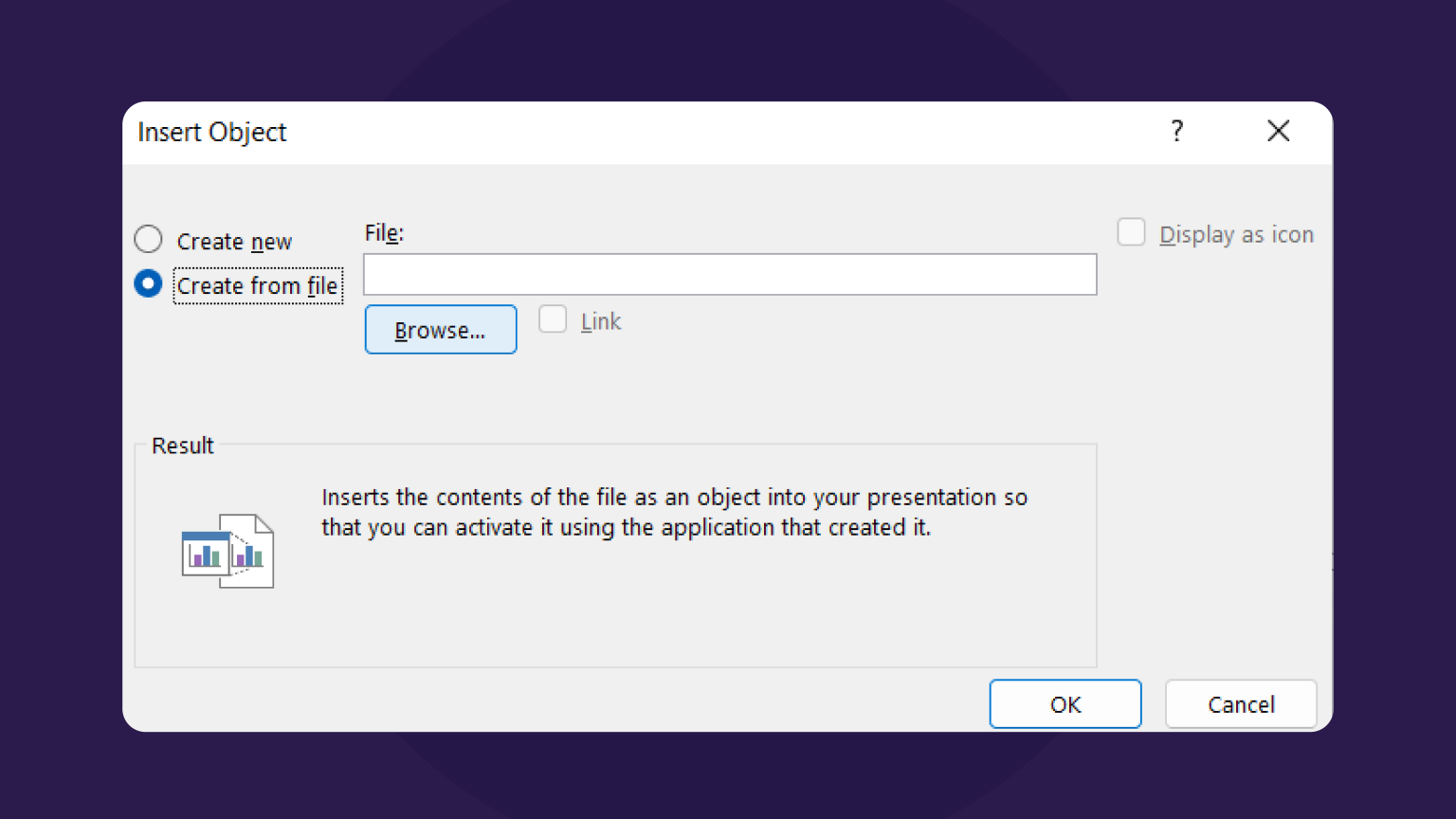The image size is (1456, 819).
Task: Click the Link label text
Action: click(x=600, y=321)
